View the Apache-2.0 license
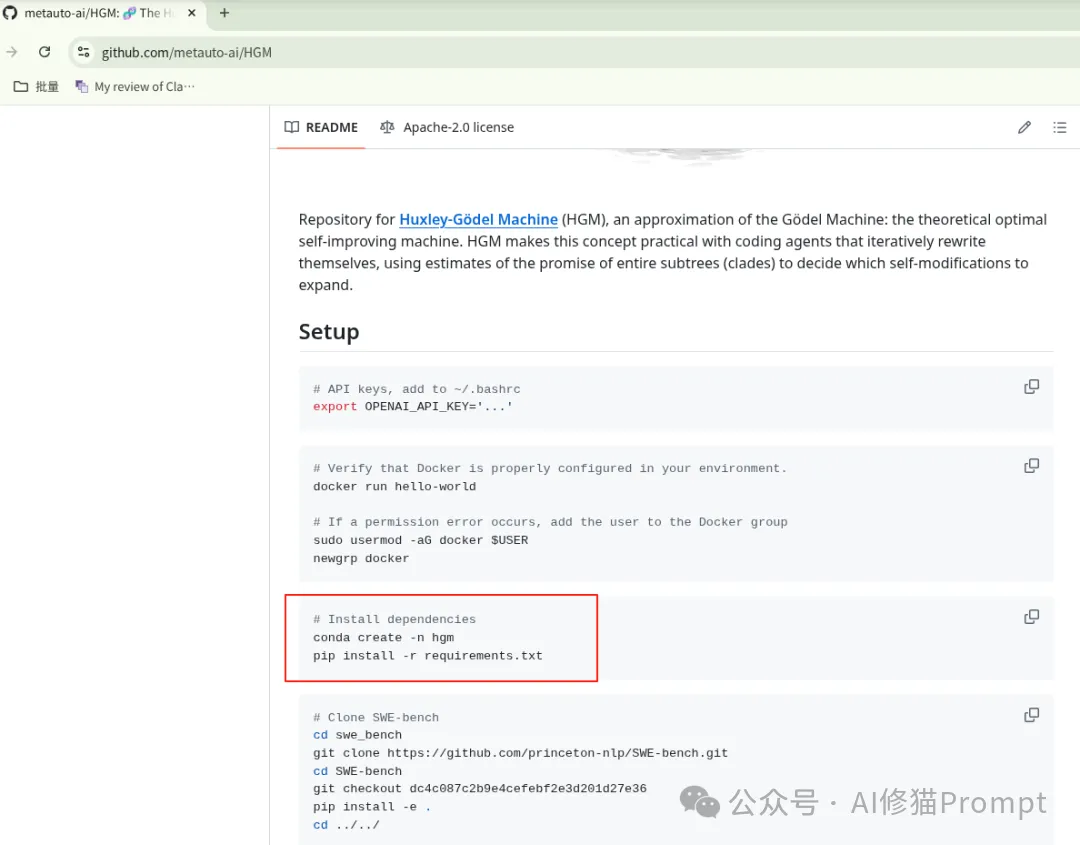 point(458,127)
